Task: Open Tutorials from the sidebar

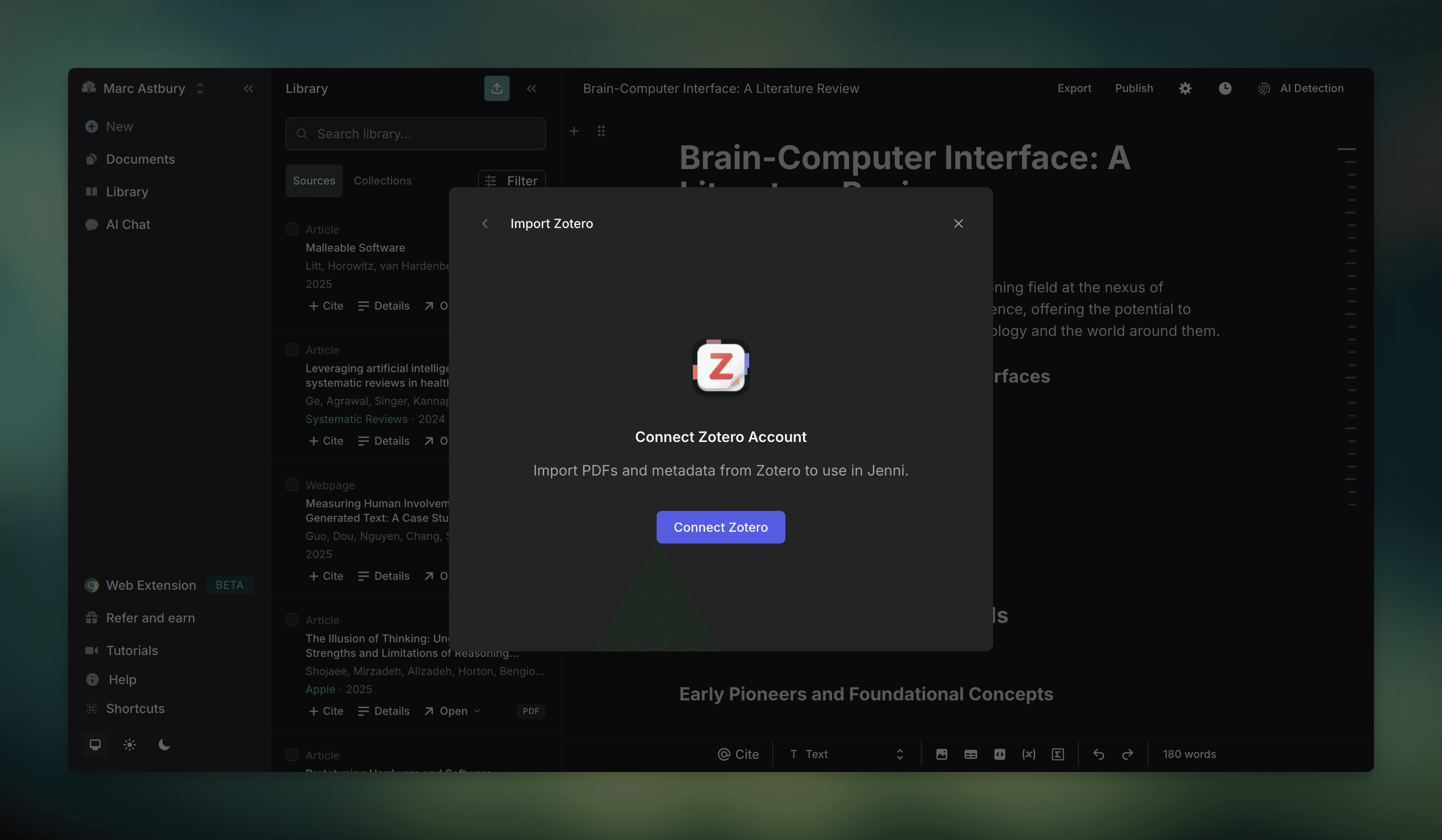Action: tap(122, 651)
